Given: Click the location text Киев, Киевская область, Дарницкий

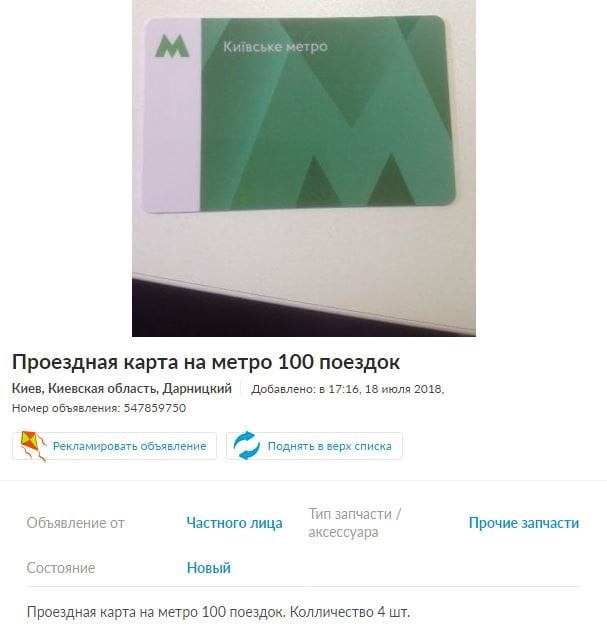Looking at the screenshot, I should [122, 388].
